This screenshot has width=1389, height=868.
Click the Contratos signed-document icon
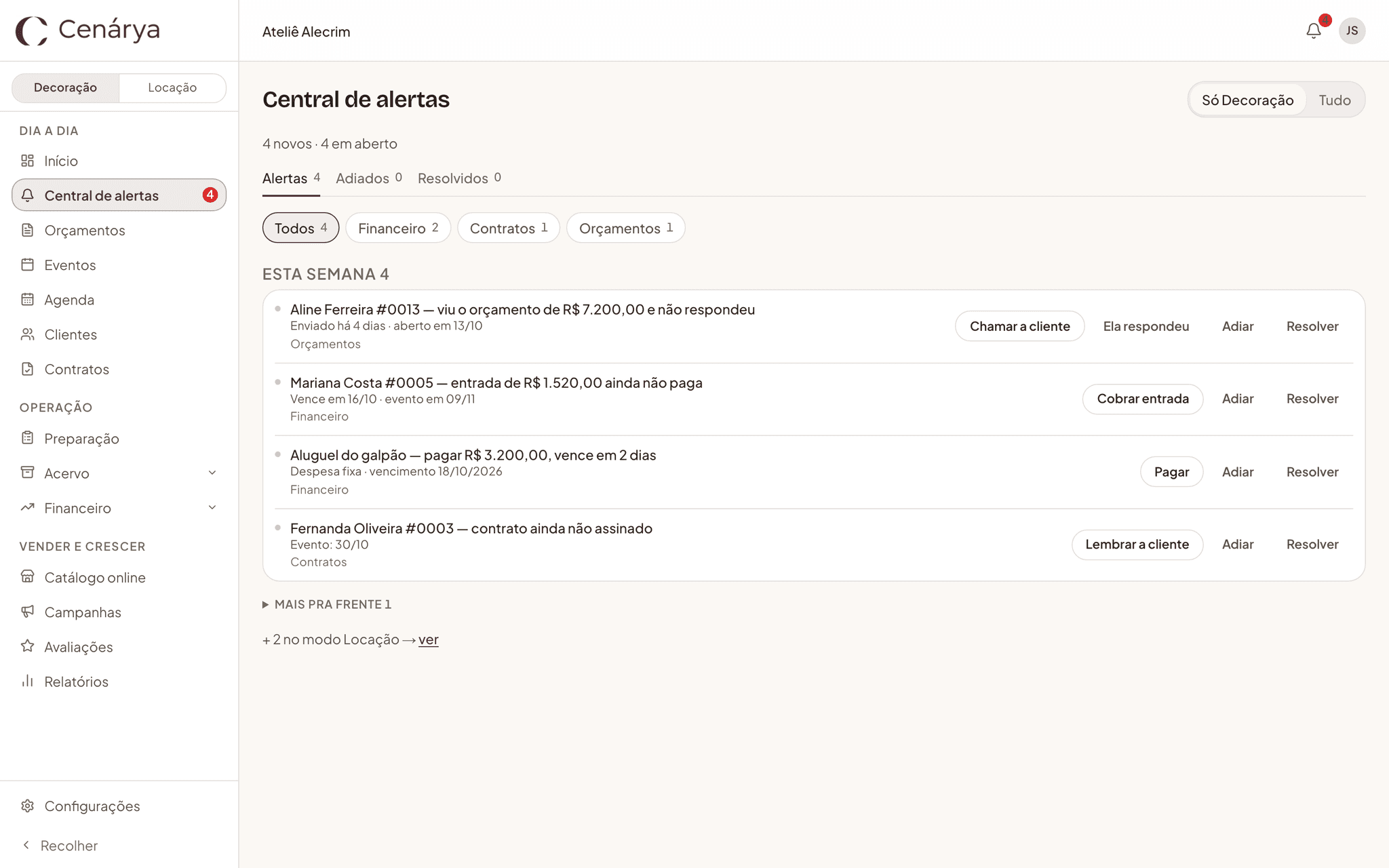point(27,369)
